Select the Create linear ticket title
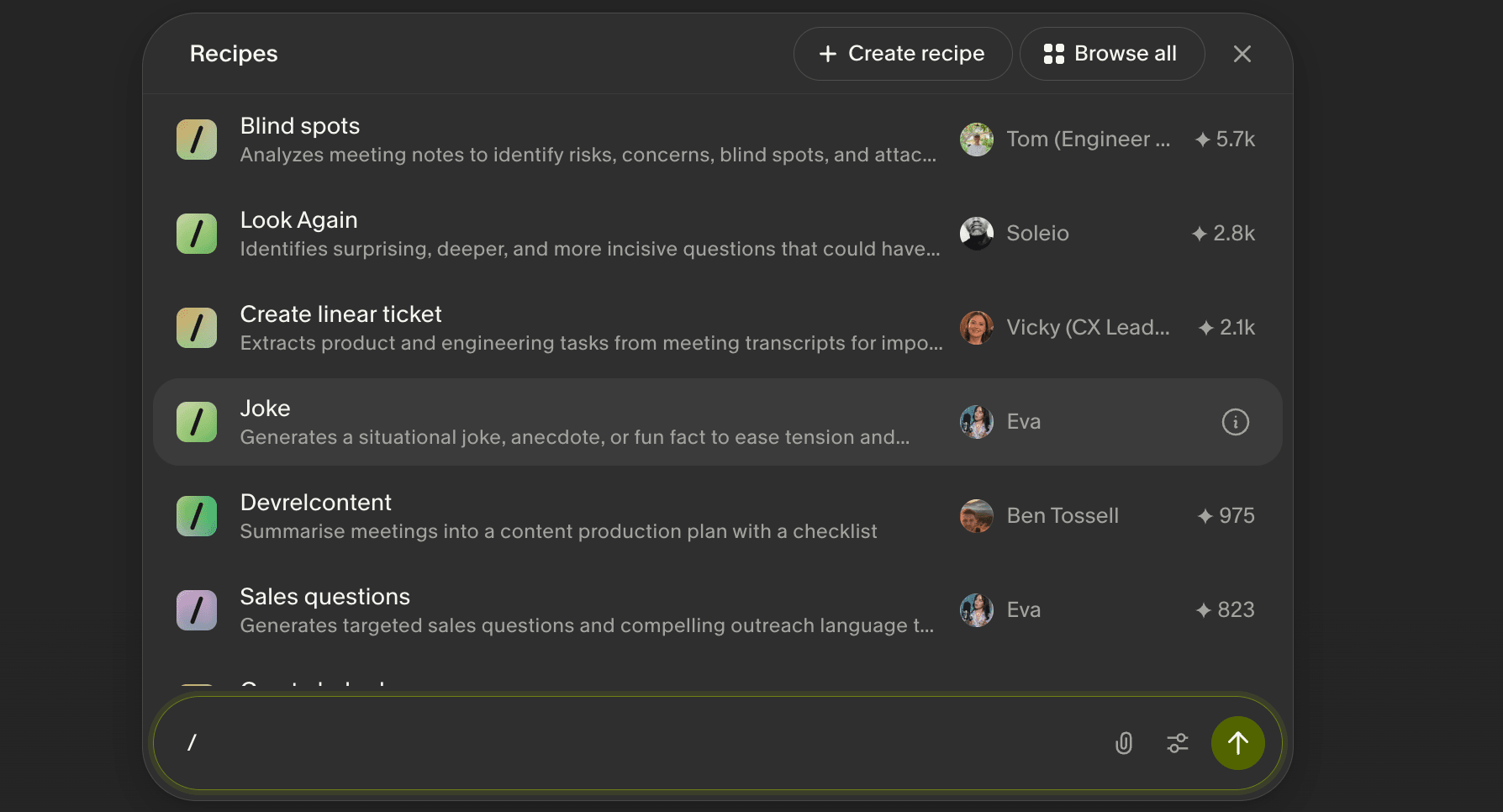 point(340,314)
